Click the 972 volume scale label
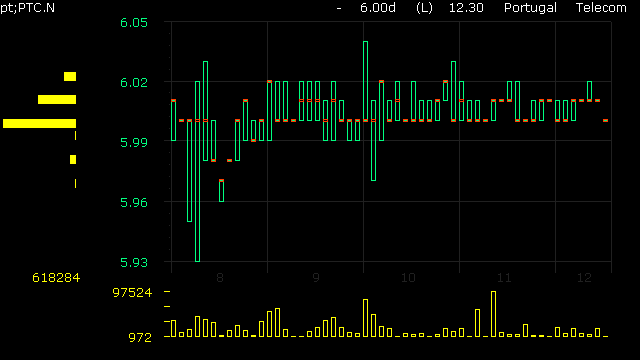This screenshot has height=360, width=640. [140, 338]
